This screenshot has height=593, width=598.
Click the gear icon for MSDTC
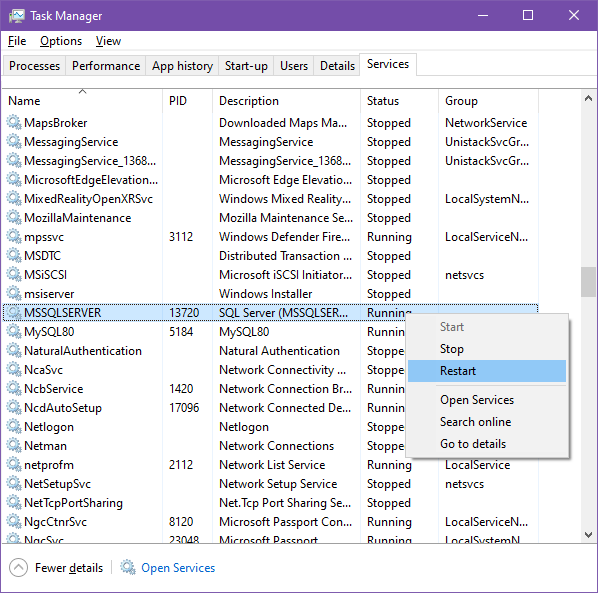14,256
